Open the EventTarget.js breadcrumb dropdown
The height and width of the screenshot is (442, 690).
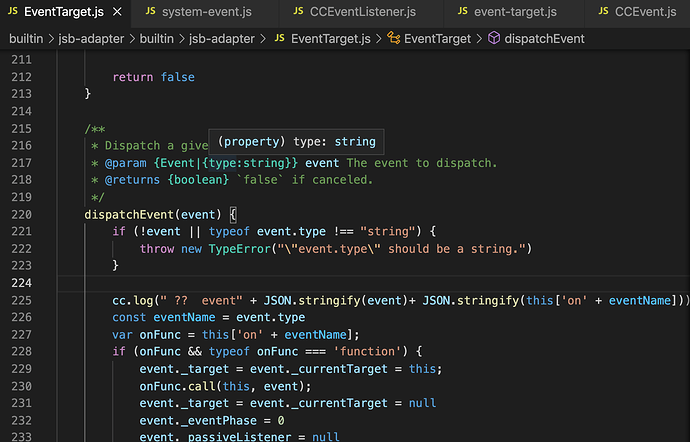[330, 39]
